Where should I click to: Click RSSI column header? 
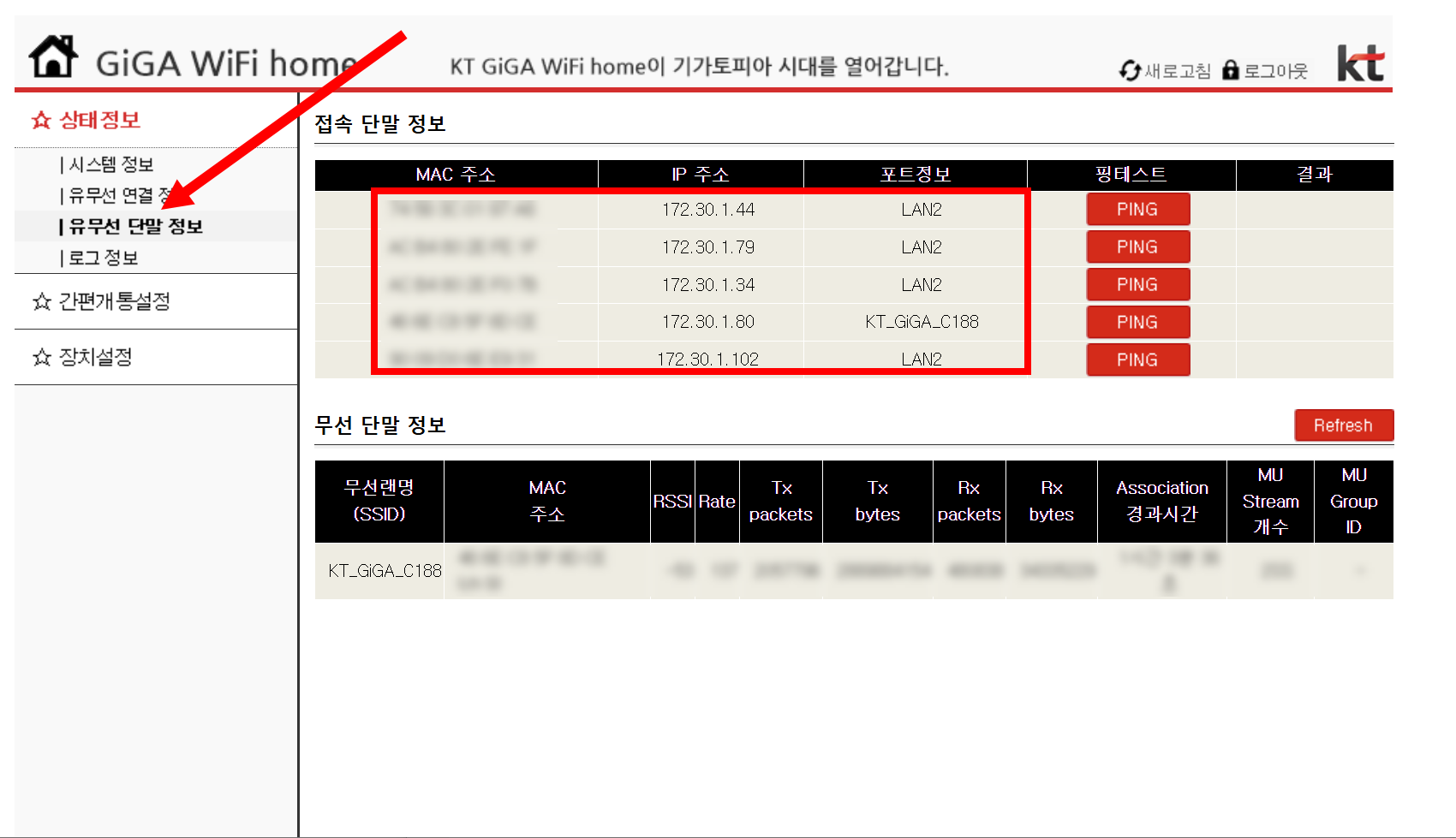click(672, 502)
